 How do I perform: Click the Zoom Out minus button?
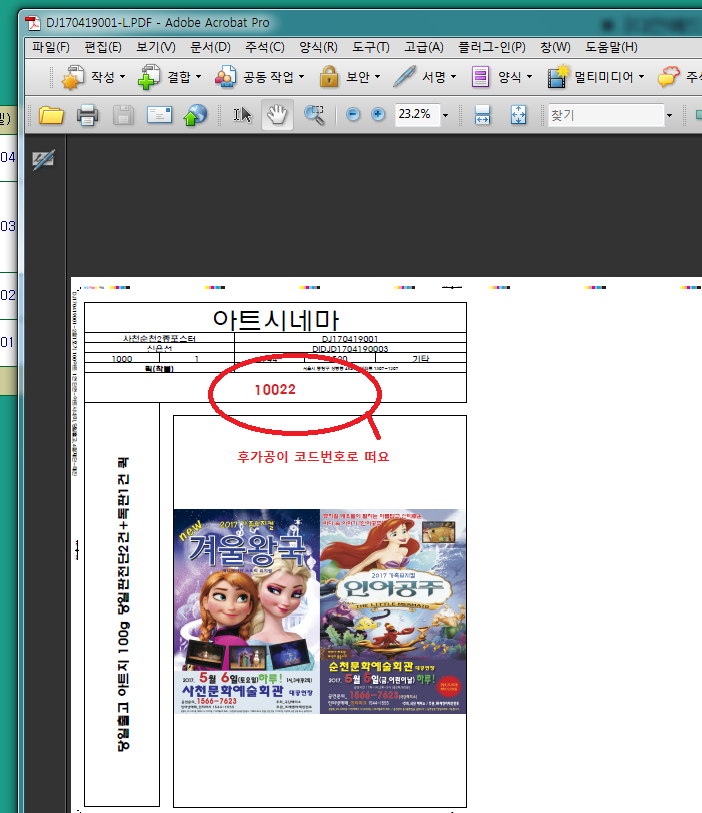tap(353, 115)
